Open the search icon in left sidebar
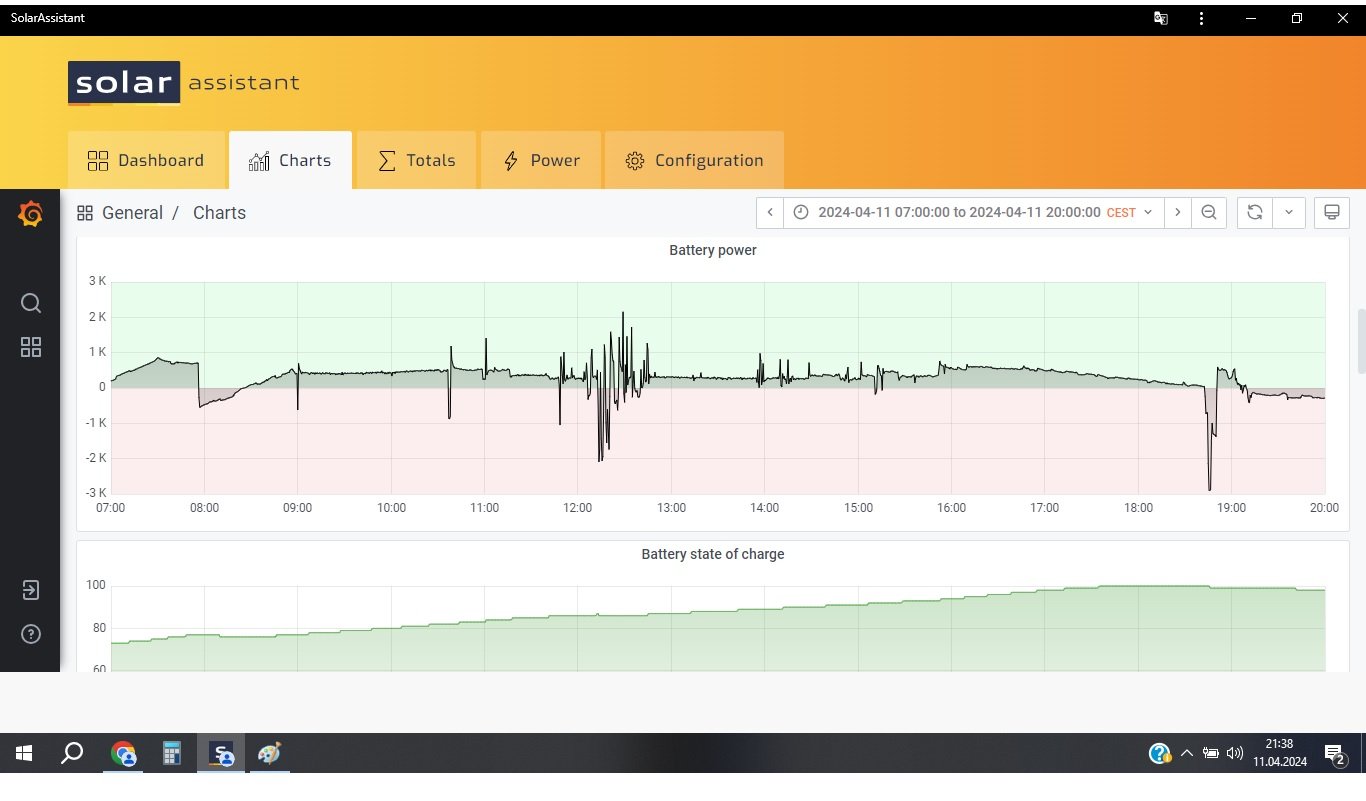 (31, 303)
